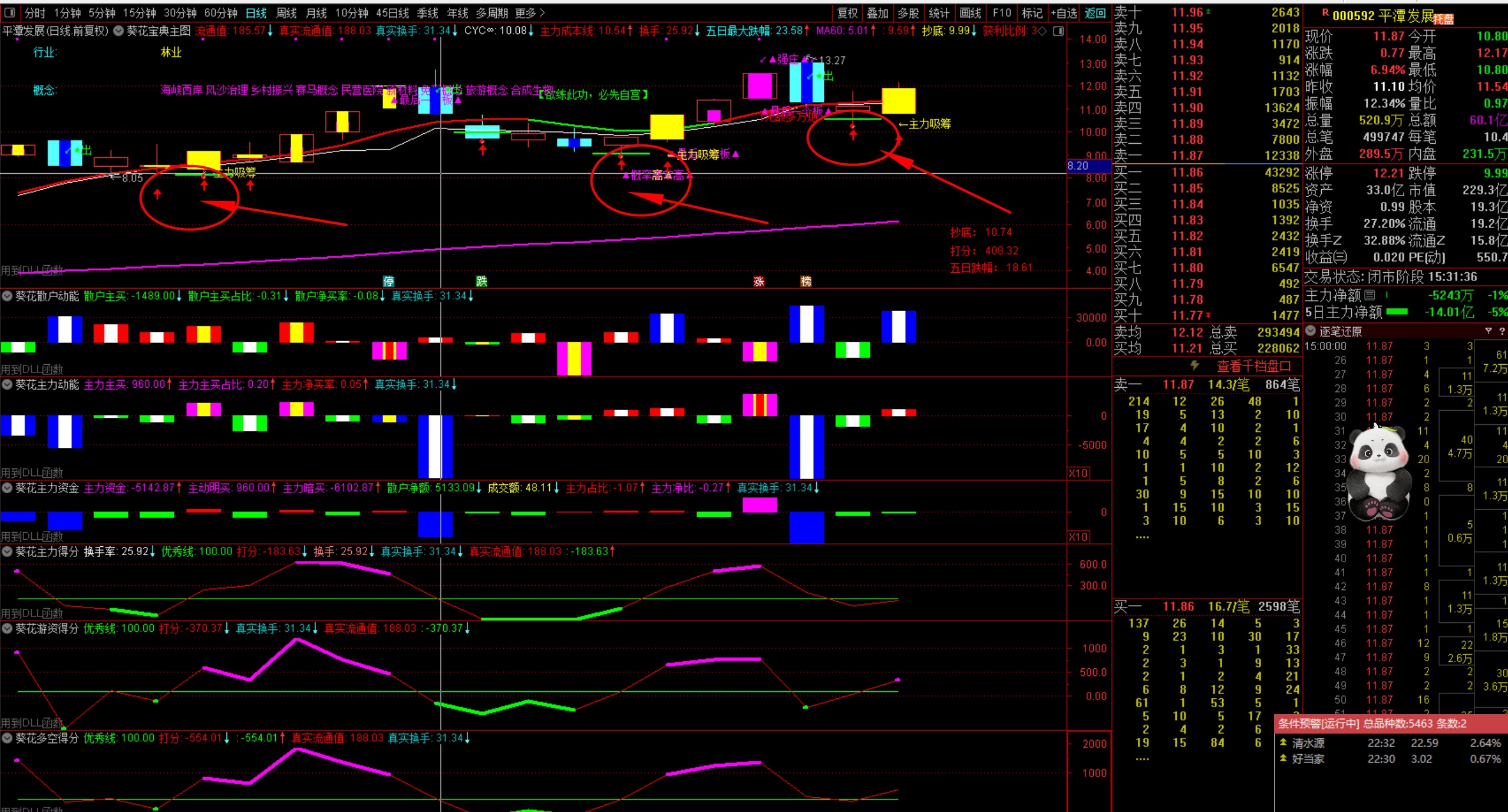Image resolution: width=1508 pixels, height=812 pixels.
Task: Expand the 葵花宝典主图 indicator dropdown
Action: [118, 31]
